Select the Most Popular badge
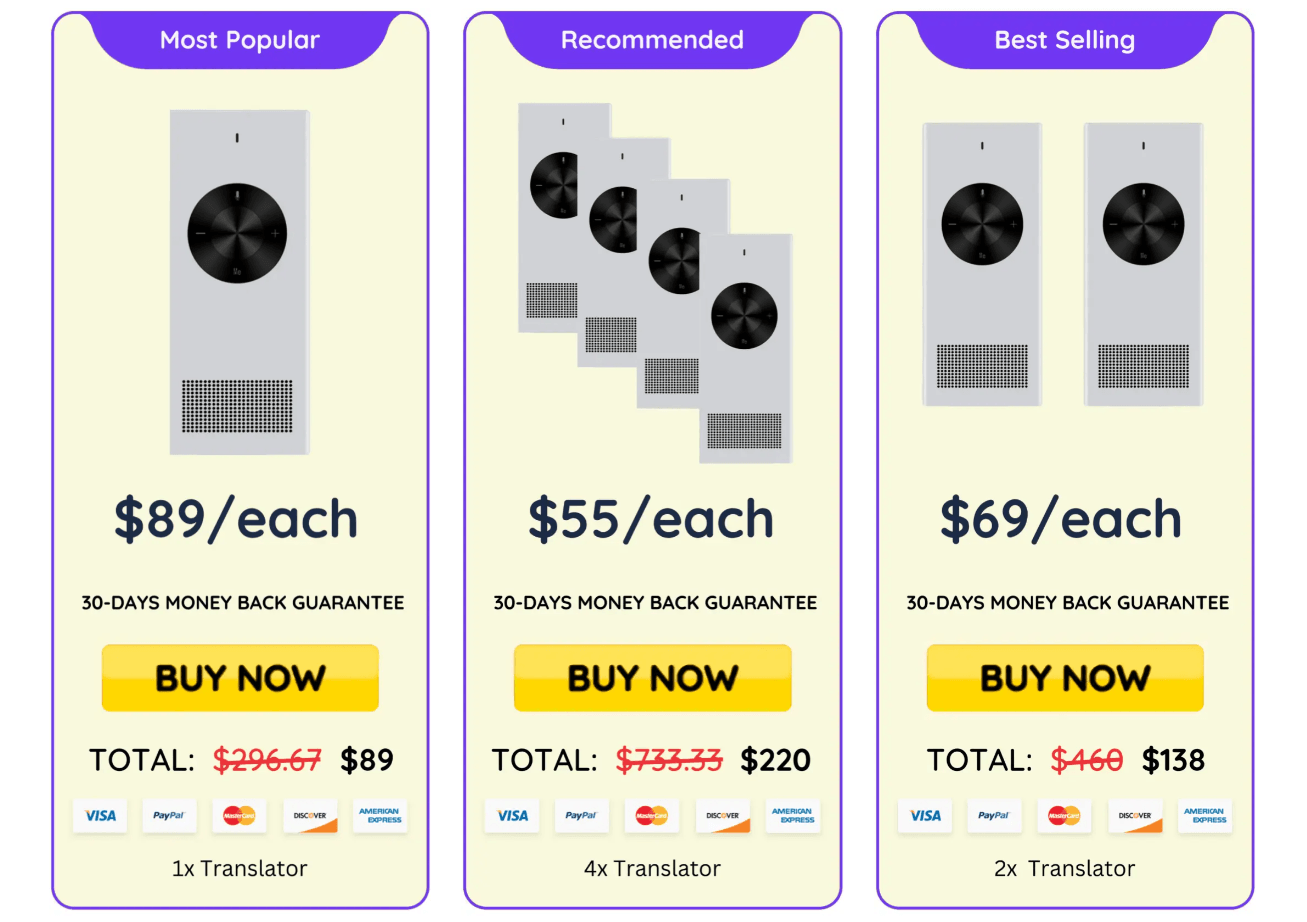This screenshot has width=1307, height=922. tap(240, 41)
